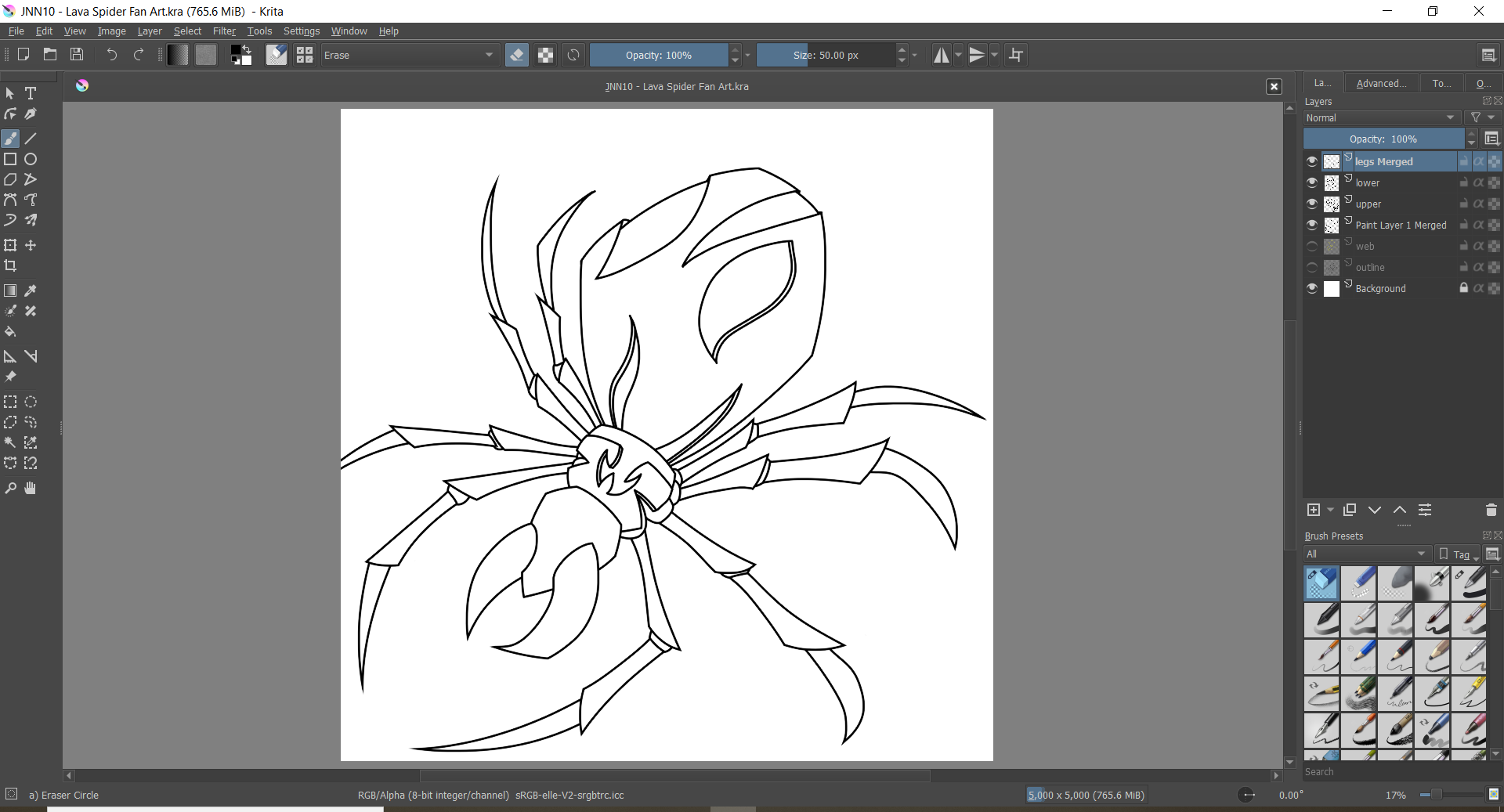Open the brush preset chooser grid
The image size is (1504, 812).
click(305, 55)
